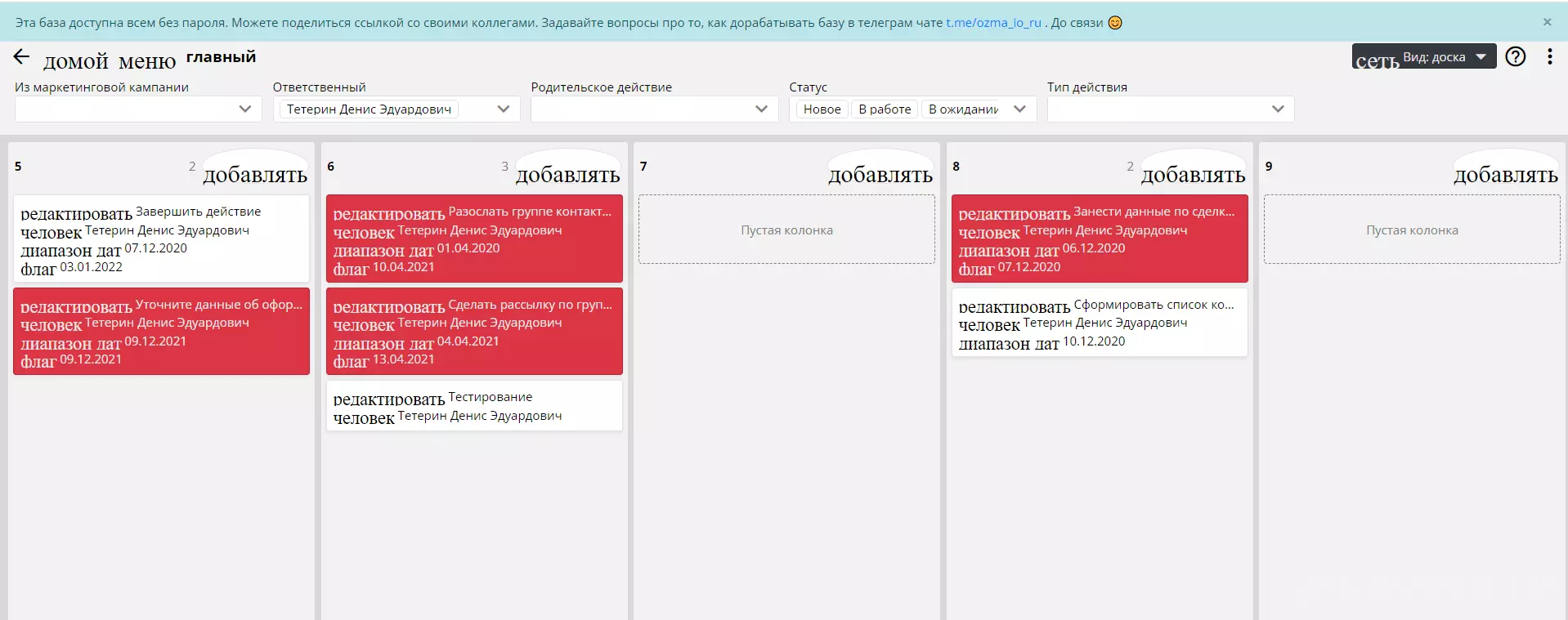Edit the 'Уточните данные об офор...' card
This screenshot has height=620, width=1568.
[x=76, y=306]
